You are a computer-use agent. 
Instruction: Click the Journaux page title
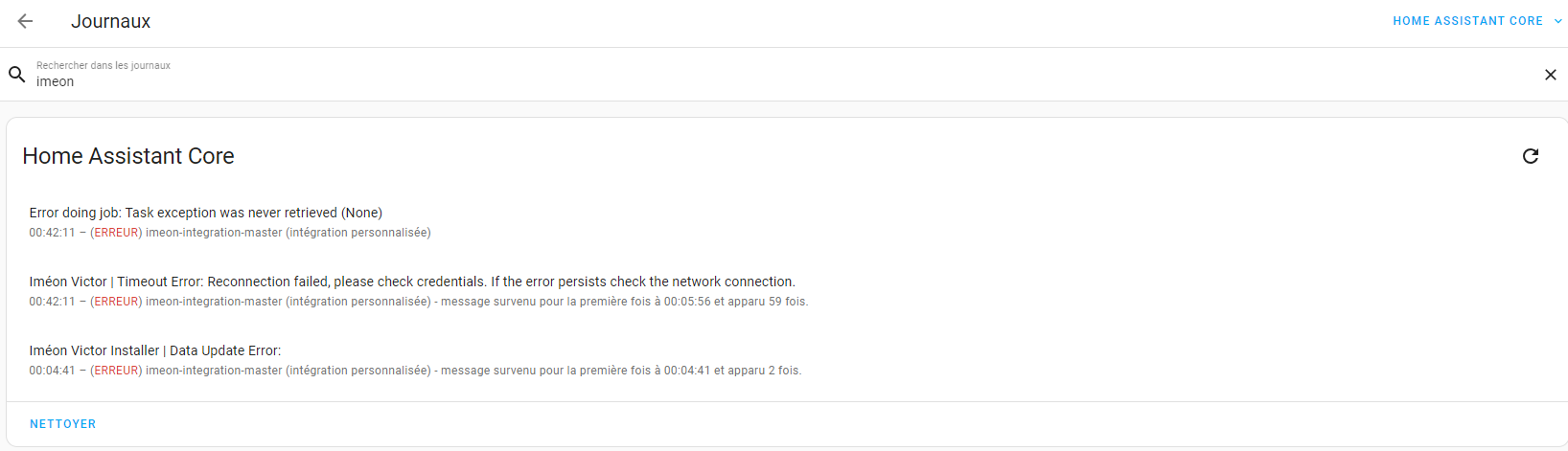(111, 21)
